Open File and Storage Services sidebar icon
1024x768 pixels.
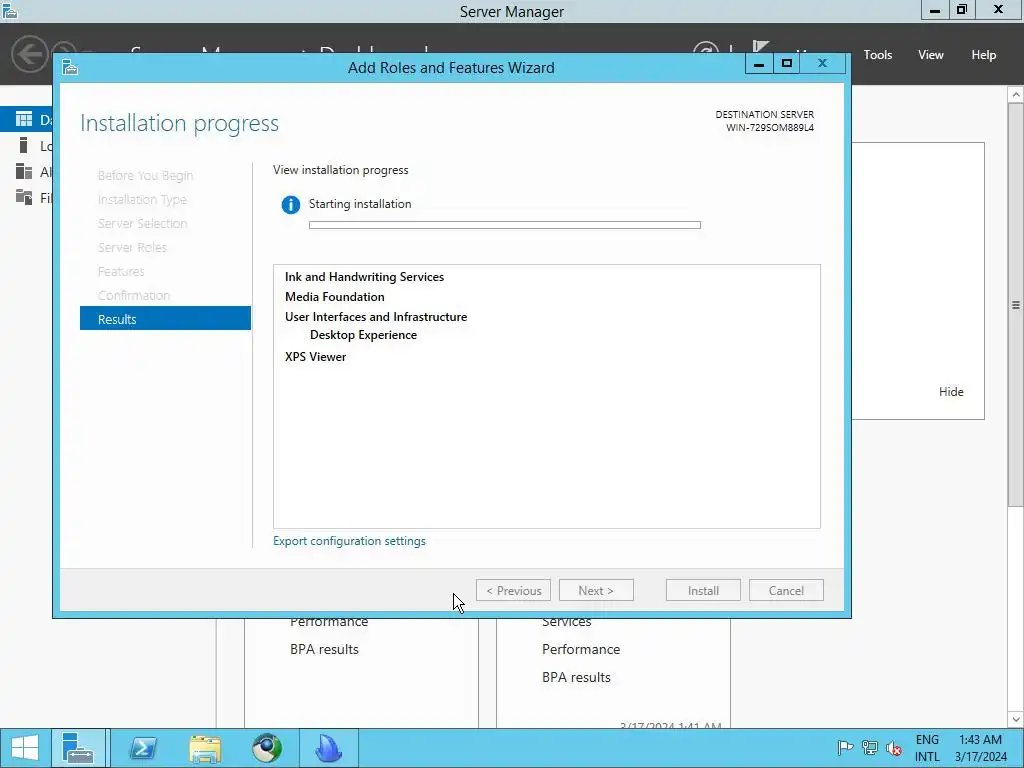[x=24, y=197]
